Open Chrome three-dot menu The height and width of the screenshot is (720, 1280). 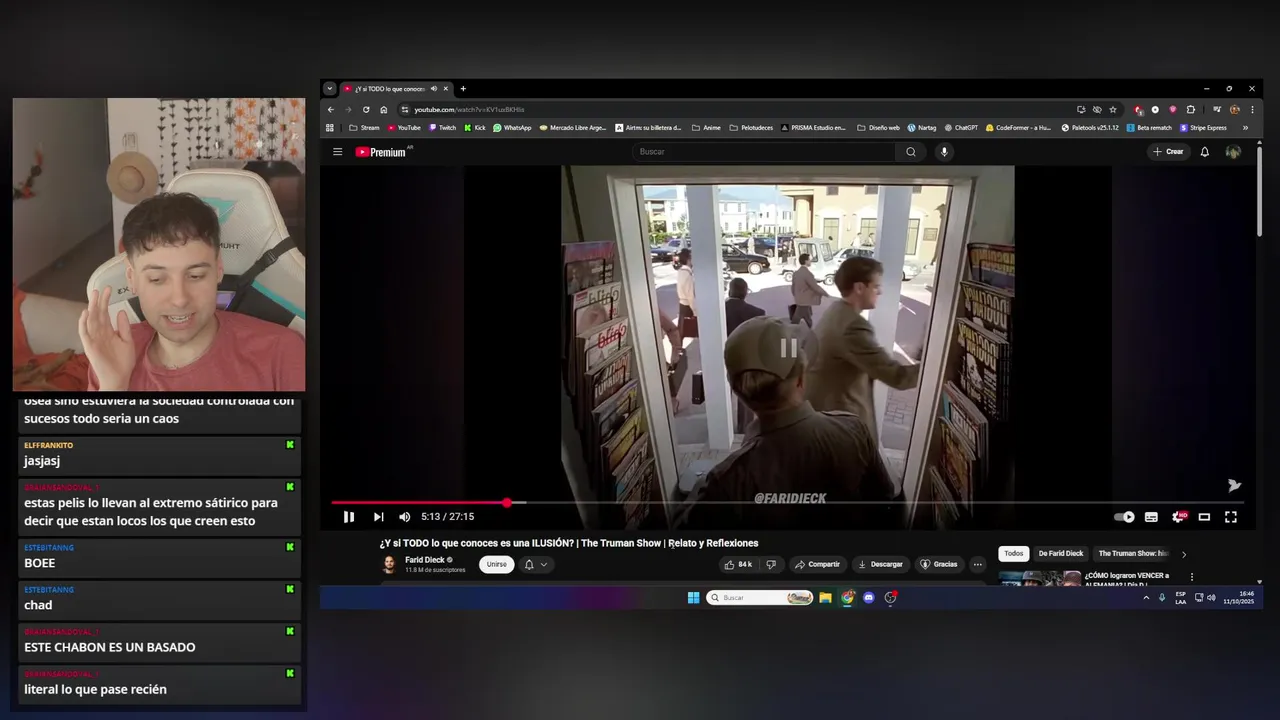[x=1252, y=109]
